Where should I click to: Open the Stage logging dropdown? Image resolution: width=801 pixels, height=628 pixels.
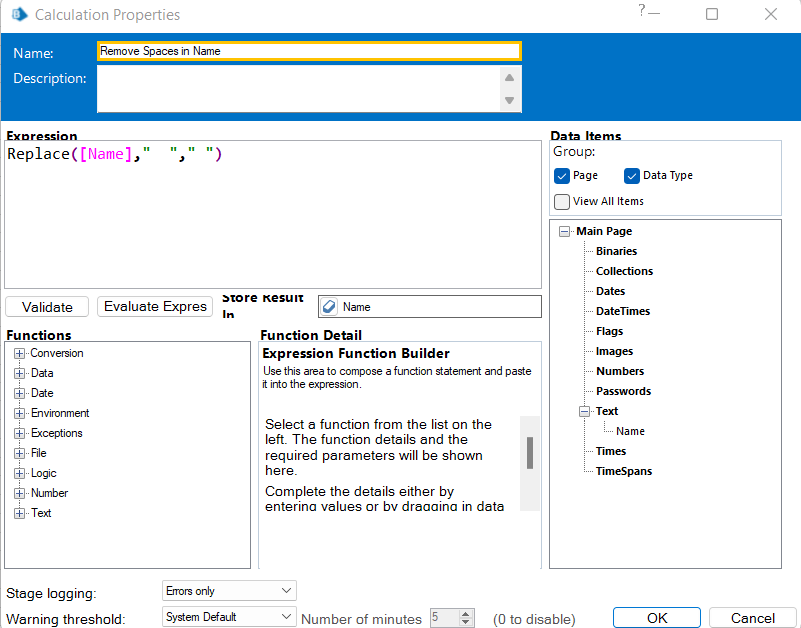[x=287, y=590]
